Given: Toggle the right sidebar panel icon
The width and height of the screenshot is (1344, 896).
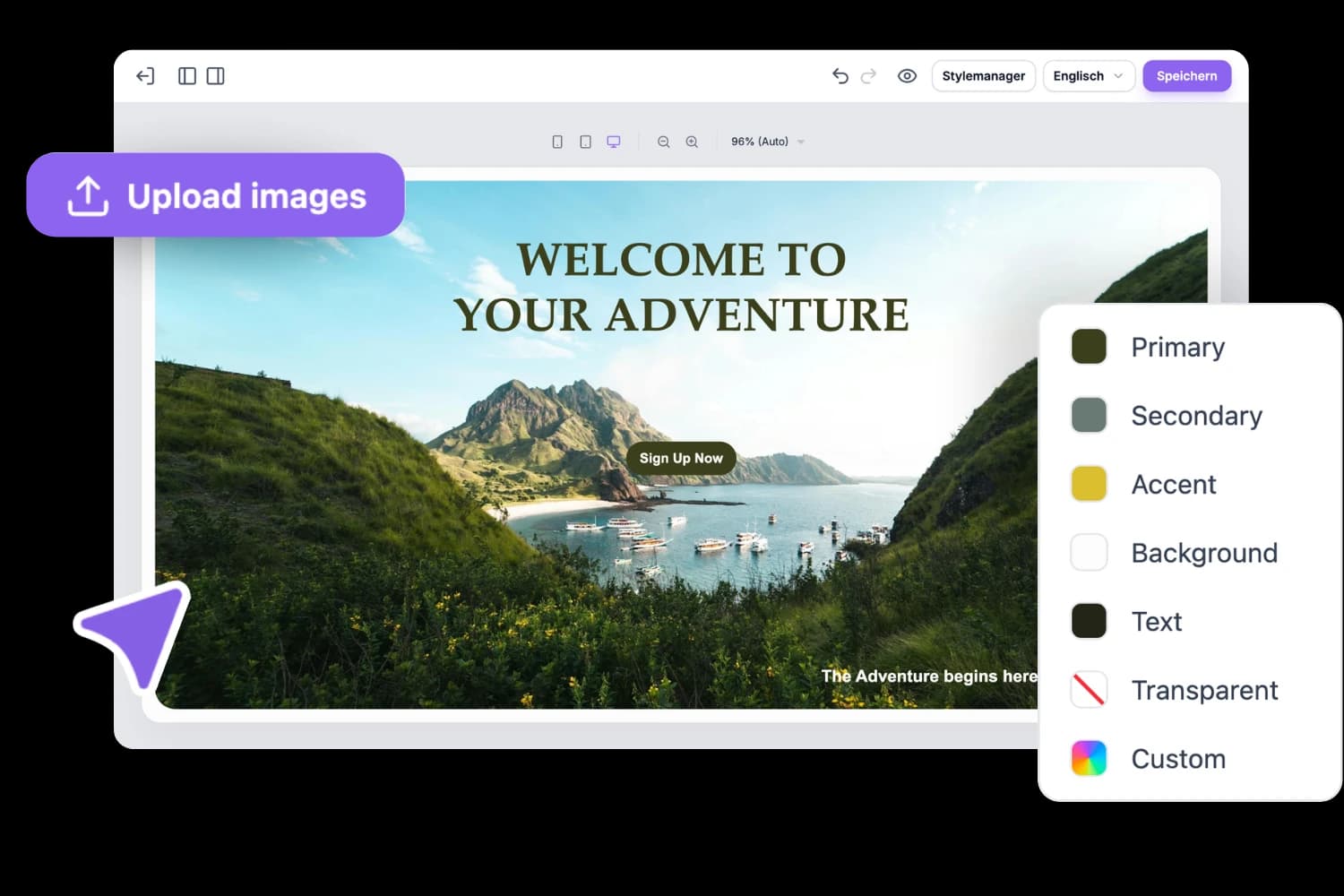Looking at the screenshot, I should (x=215, y=76).
